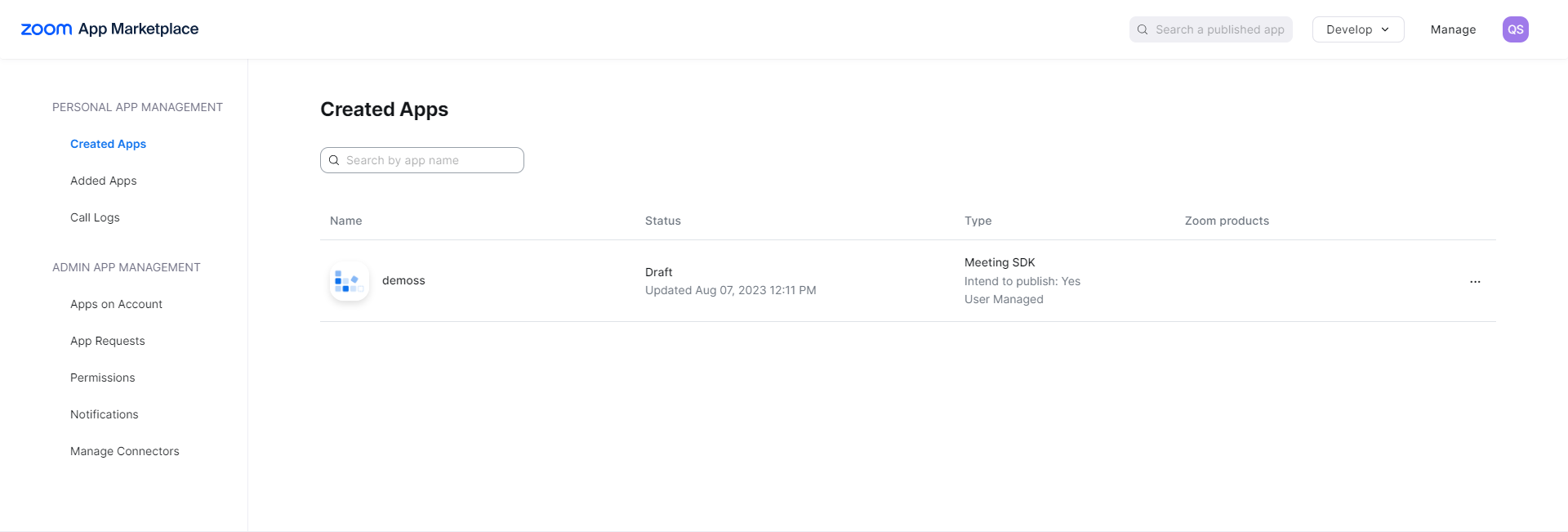The width and height of the screenshot is (1568, 532).
Task: Go to Notifications settings
Action: (x=104, y=414)
